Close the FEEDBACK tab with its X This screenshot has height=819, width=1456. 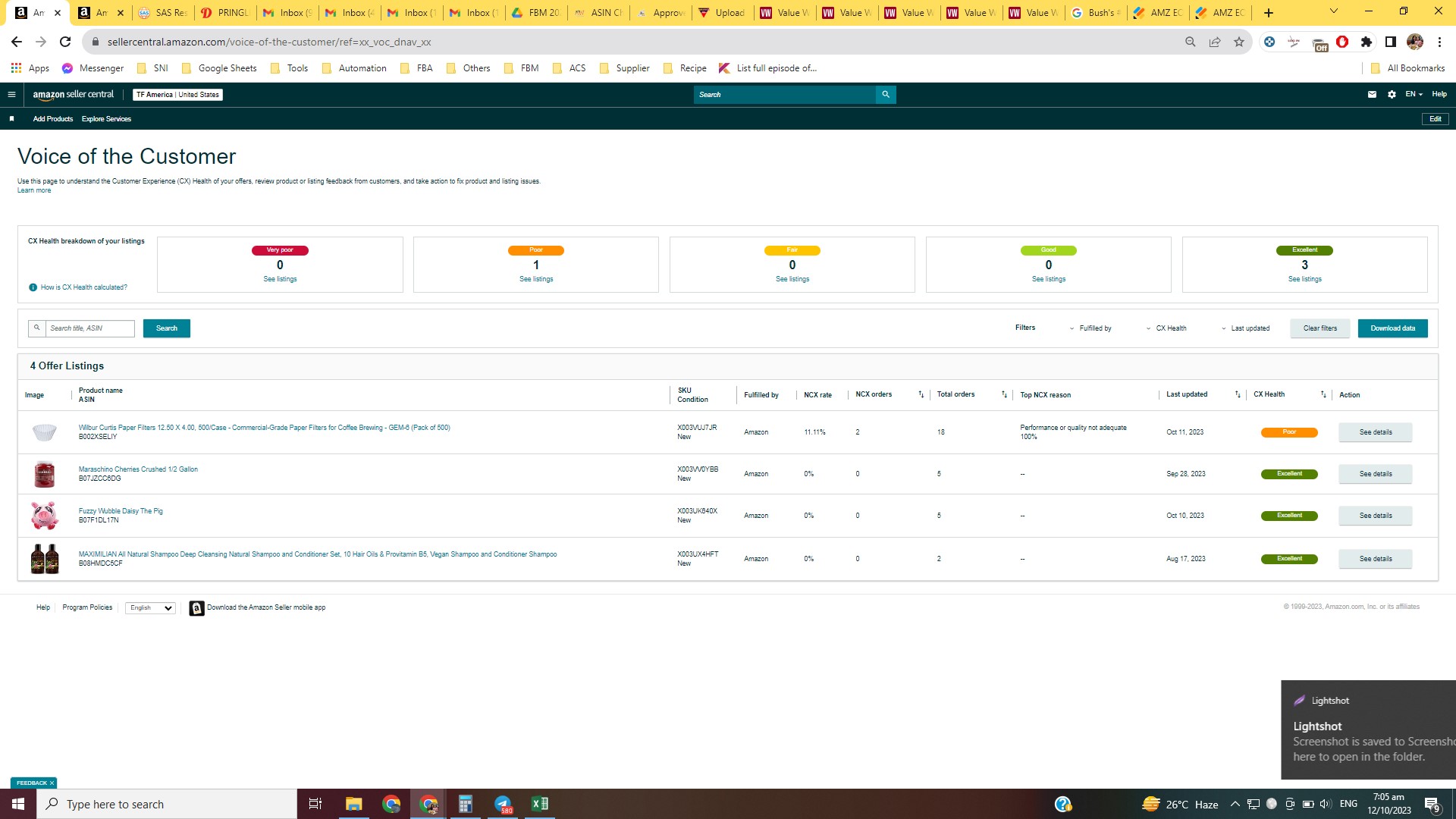(x=52, y=783)
